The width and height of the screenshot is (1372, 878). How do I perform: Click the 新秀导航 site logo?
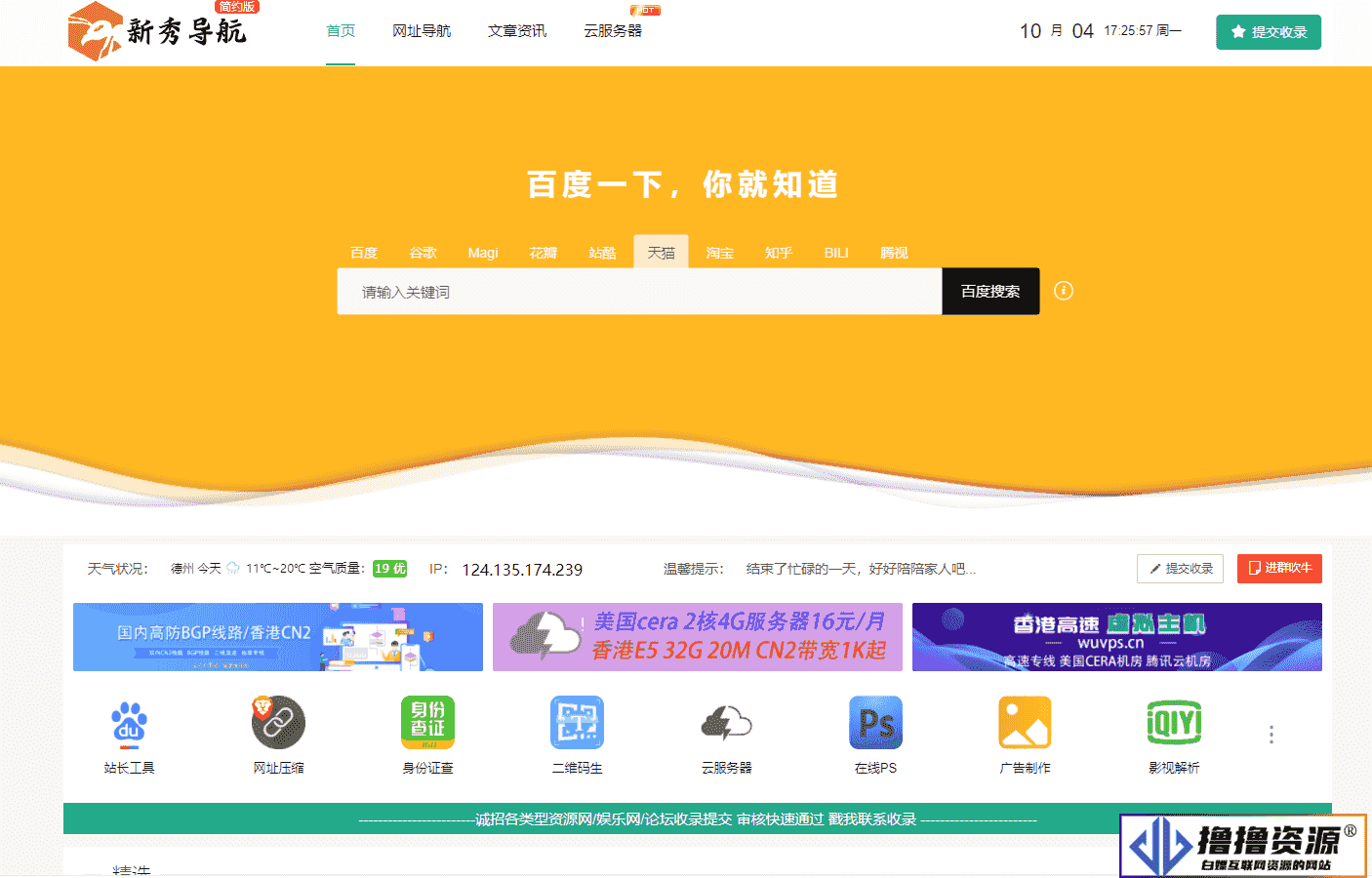tap(157, 31)
